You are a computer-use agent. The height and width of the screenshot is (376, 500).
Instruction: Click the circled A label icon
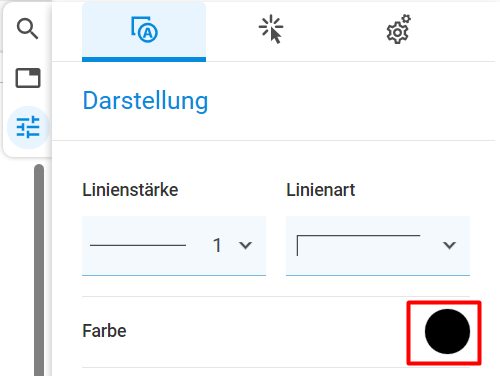(144, 30)
